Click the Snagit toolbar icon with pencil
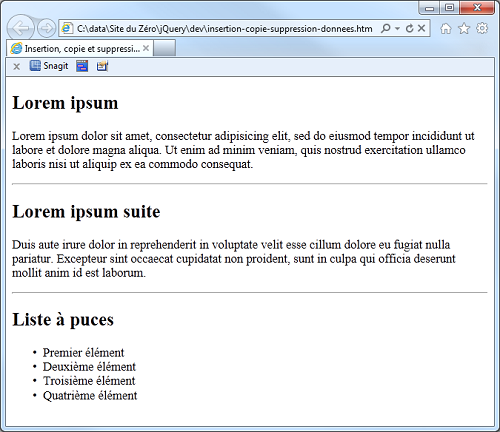The width and height of the screenshot is (500, 432). 102,66
